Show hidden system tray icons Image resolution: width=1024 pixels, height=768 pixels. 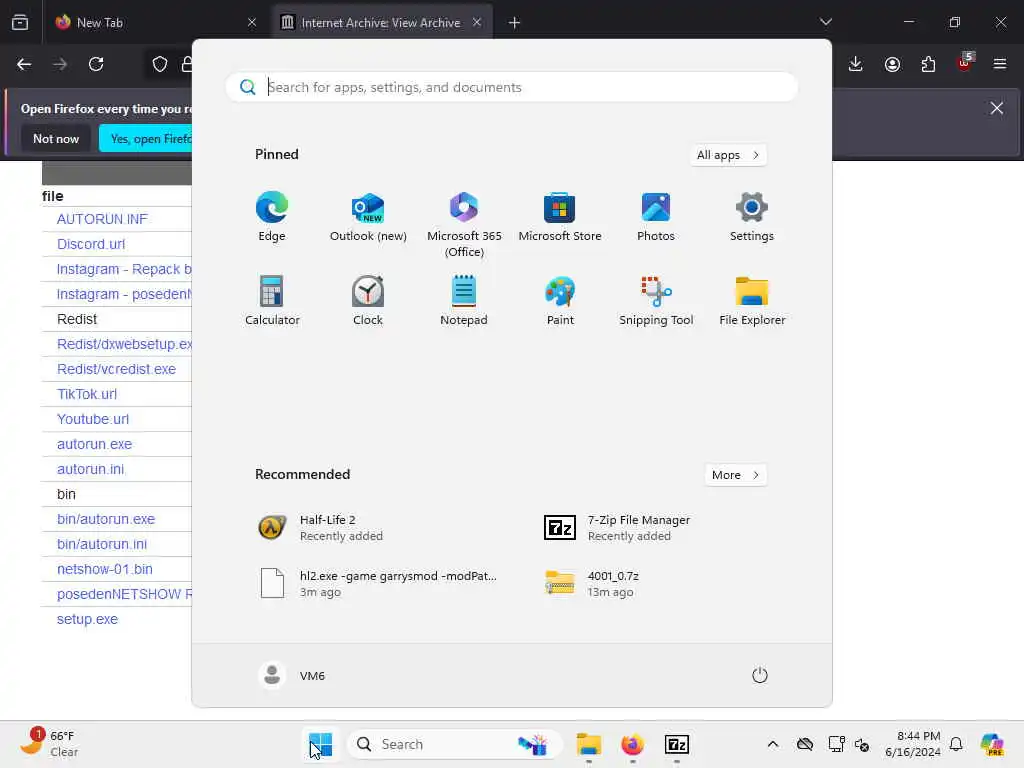click(773, 744)
